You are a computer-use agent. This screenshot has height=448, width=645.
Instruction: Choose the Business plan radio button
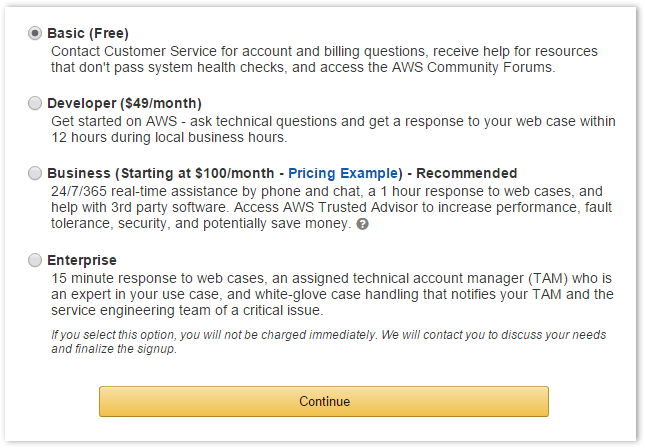35,173
